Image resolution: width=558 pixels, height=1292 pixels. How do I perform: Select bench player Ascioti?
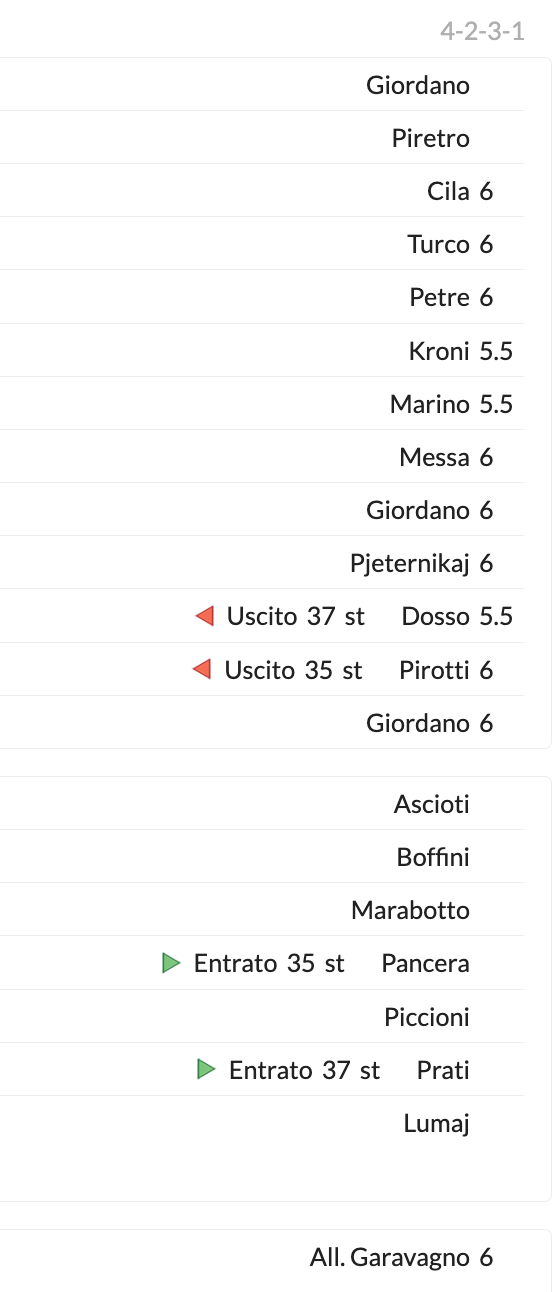point(432,804)
